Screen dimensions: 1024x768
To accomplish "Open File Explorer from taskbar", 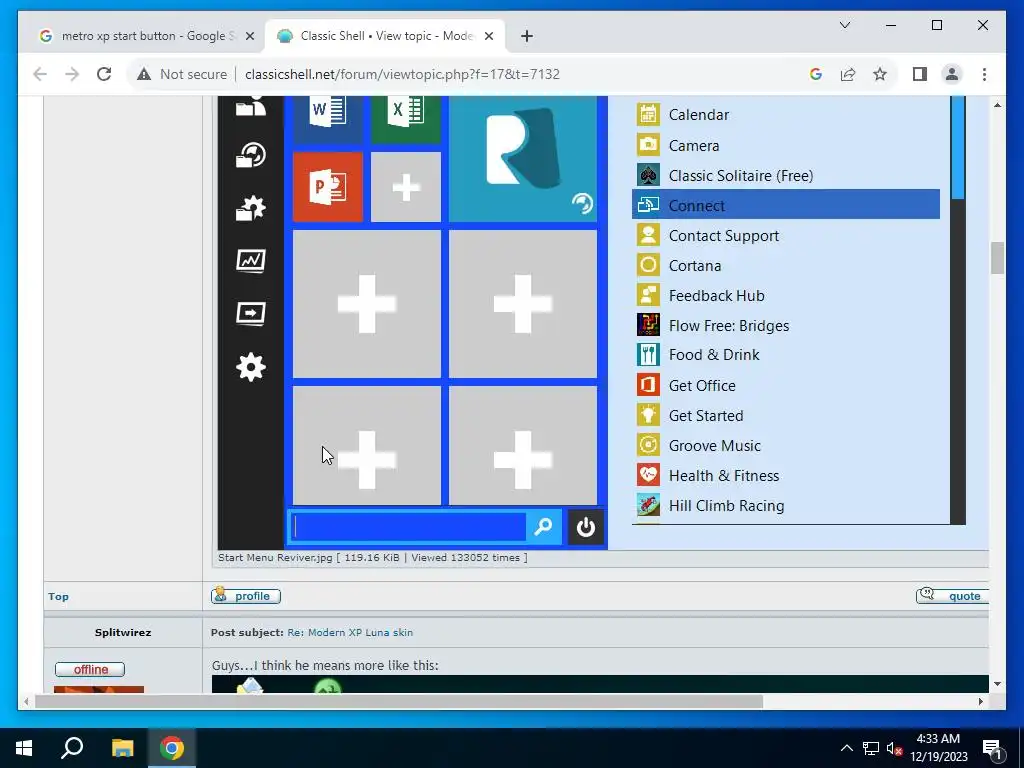I will tap(122, 748).
